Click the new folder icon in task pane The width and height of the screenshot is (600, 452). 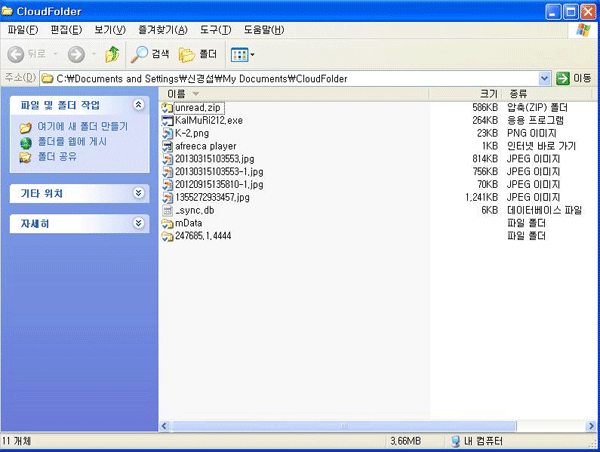(x=26, y=127)
